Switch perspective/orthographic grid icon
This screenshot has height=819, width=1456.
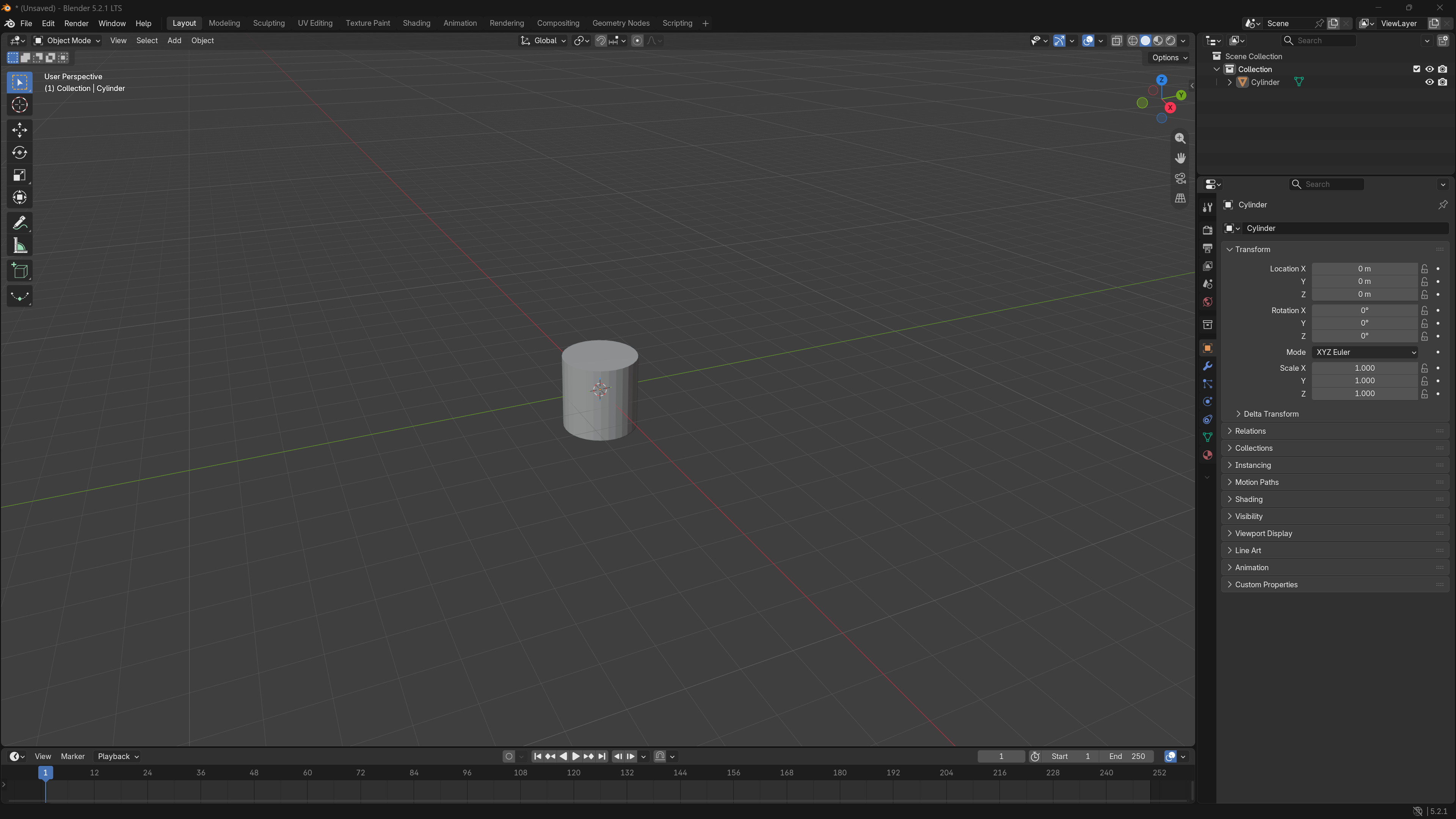coord(1180,198)
